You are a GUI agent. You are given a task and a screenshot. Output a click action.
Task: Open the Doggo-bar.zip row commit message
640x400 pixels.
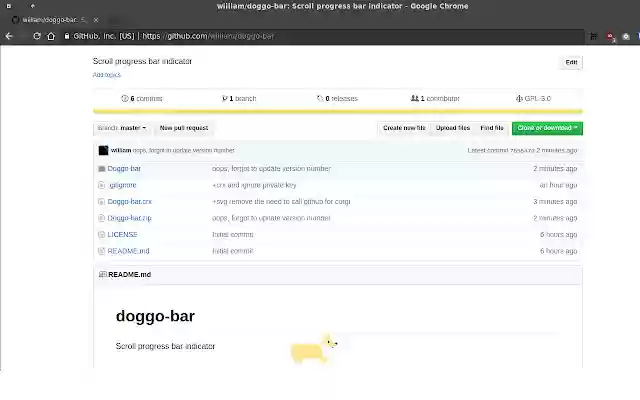(x=271, y=218)
